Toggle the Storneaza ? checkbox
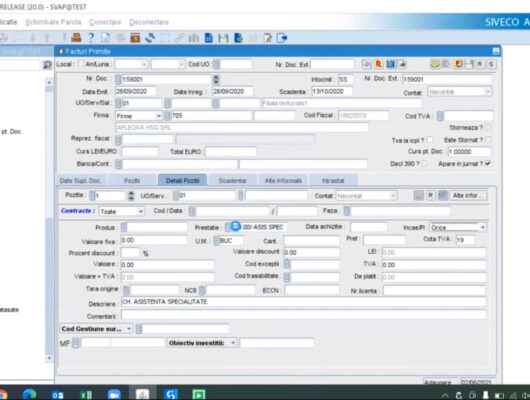 coord(488,127)
